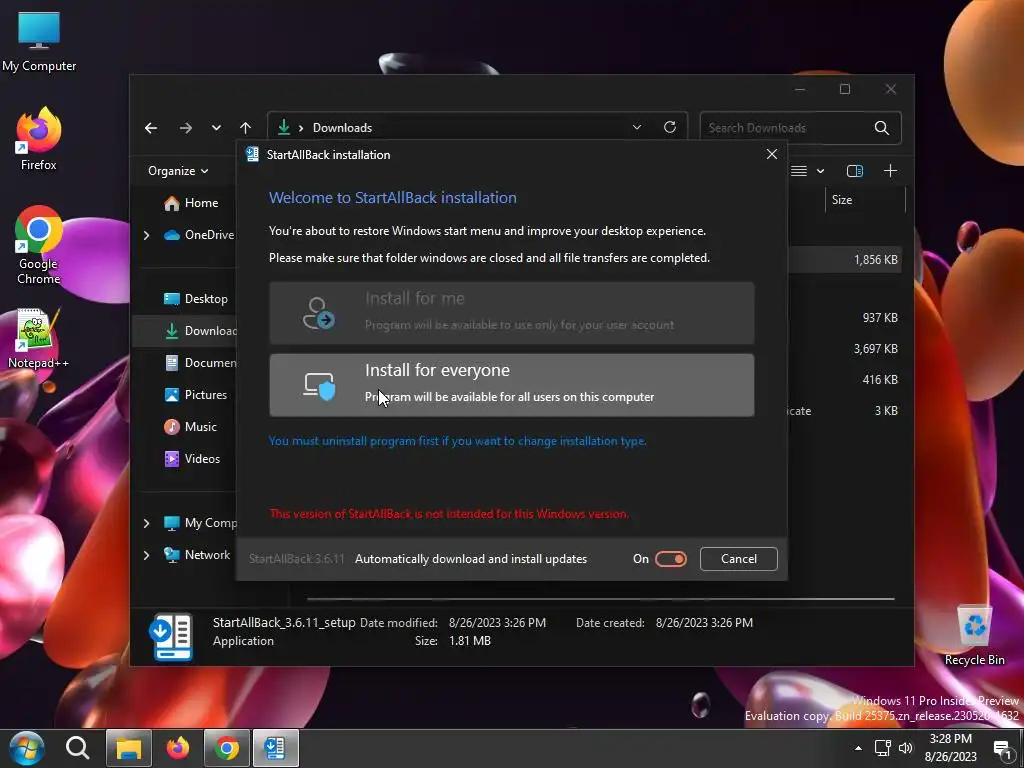This screenshot has width=1024, height=768.
Task: Launch Chrome from the taskbar
Action: 227,748
